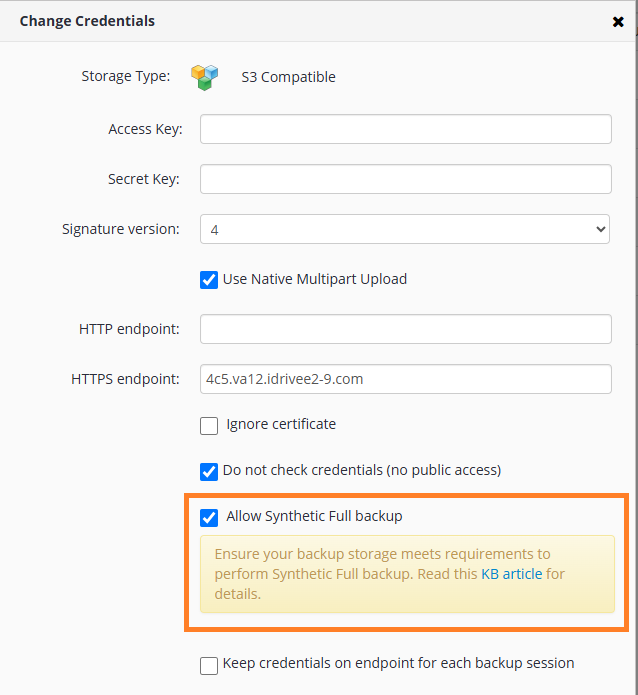The image size is (638, 695).
Task: Toggle Do not check credentials checkbox
Action: [x=209, y=472]
